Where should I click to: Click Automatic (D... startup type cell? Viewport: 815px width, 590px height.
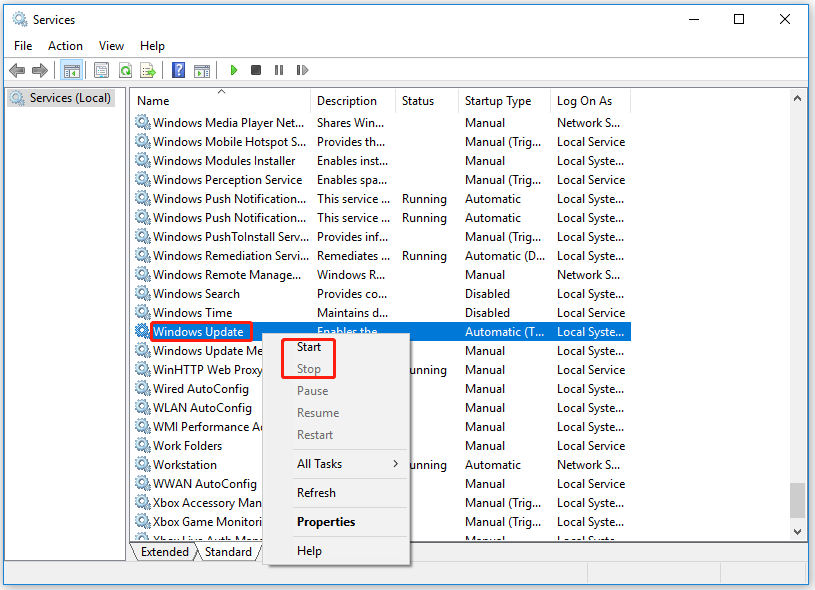pyautogui.click(x=505, y=256)
